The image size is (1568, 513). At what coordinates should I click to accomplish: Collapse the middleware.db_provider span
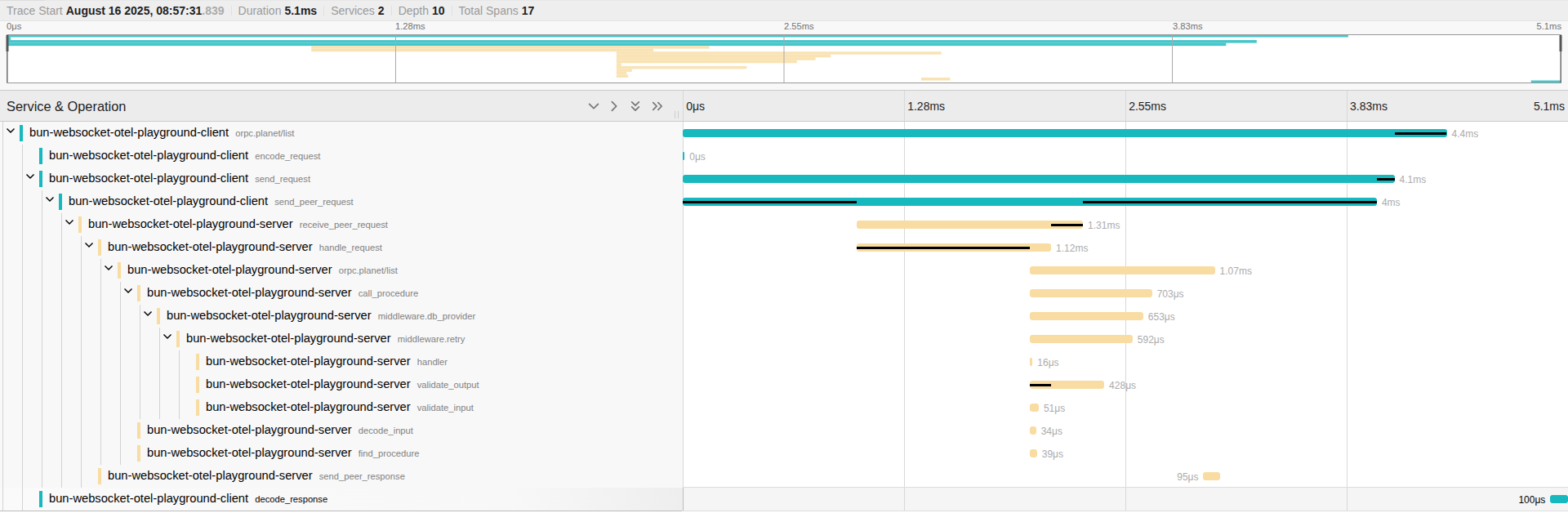click(148, 314)
